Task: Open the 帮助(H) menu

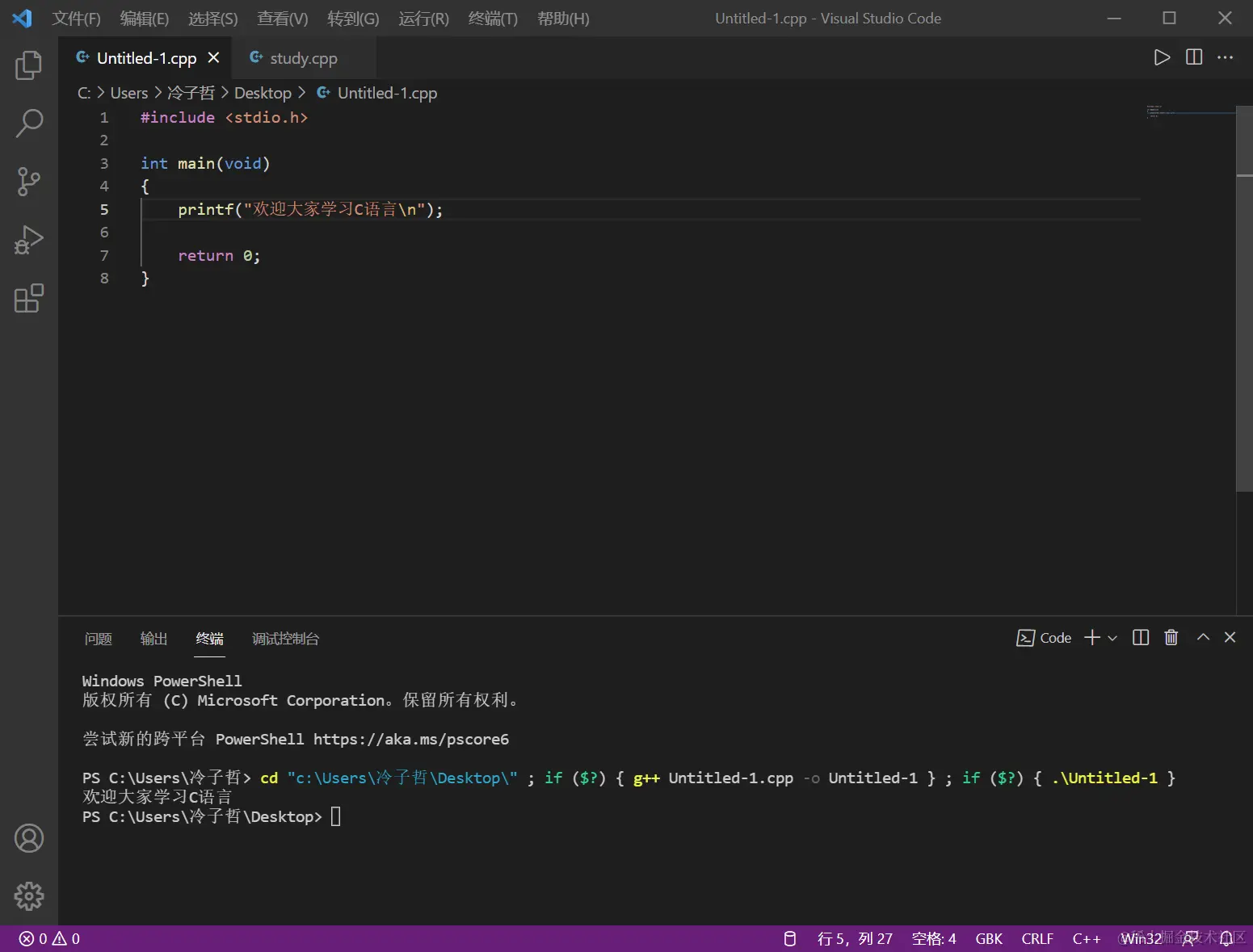Action: 563,19
